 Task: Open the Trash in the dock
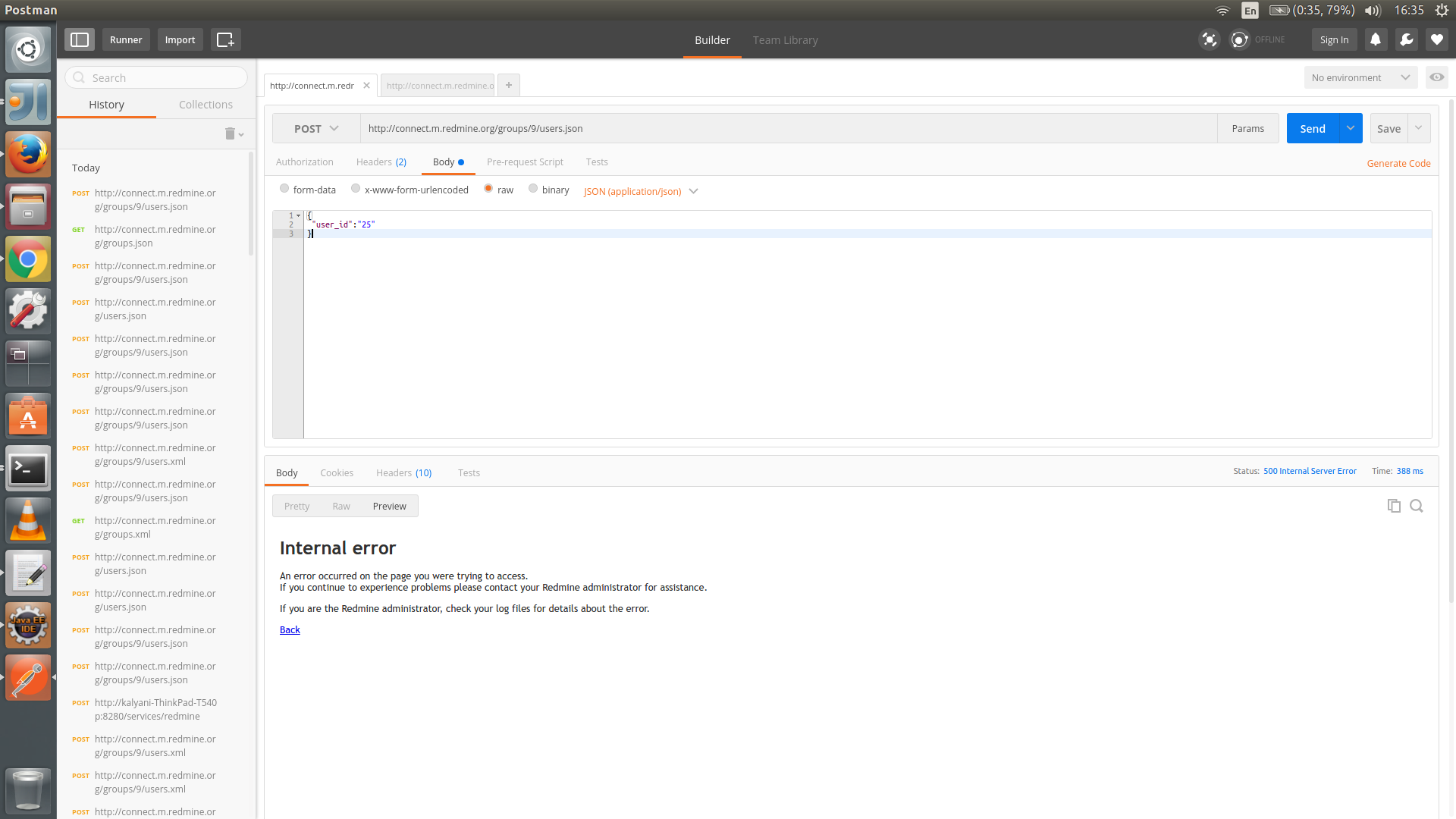28,791
